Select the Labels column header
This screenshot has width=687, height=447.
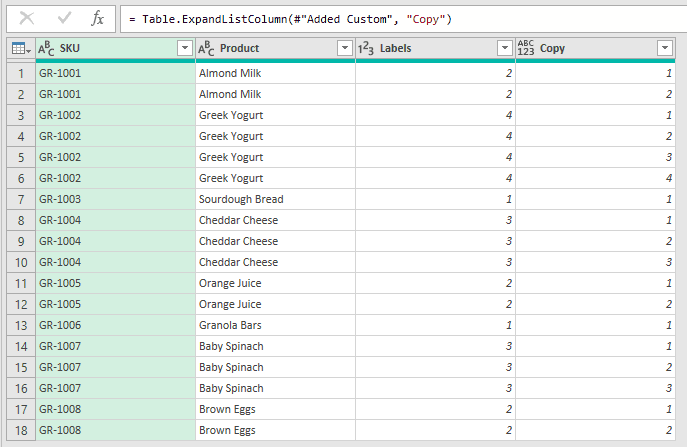click(x=435, y=48)
